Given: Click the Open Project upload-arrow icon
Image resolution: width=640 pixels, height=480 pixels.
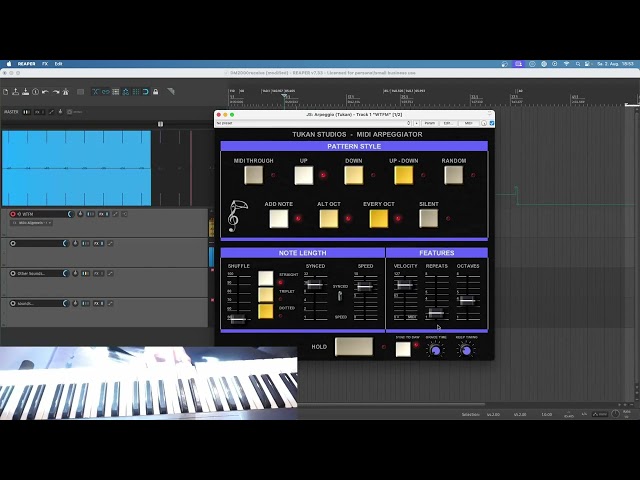Looking at the screenshot, I should [16, 92].
